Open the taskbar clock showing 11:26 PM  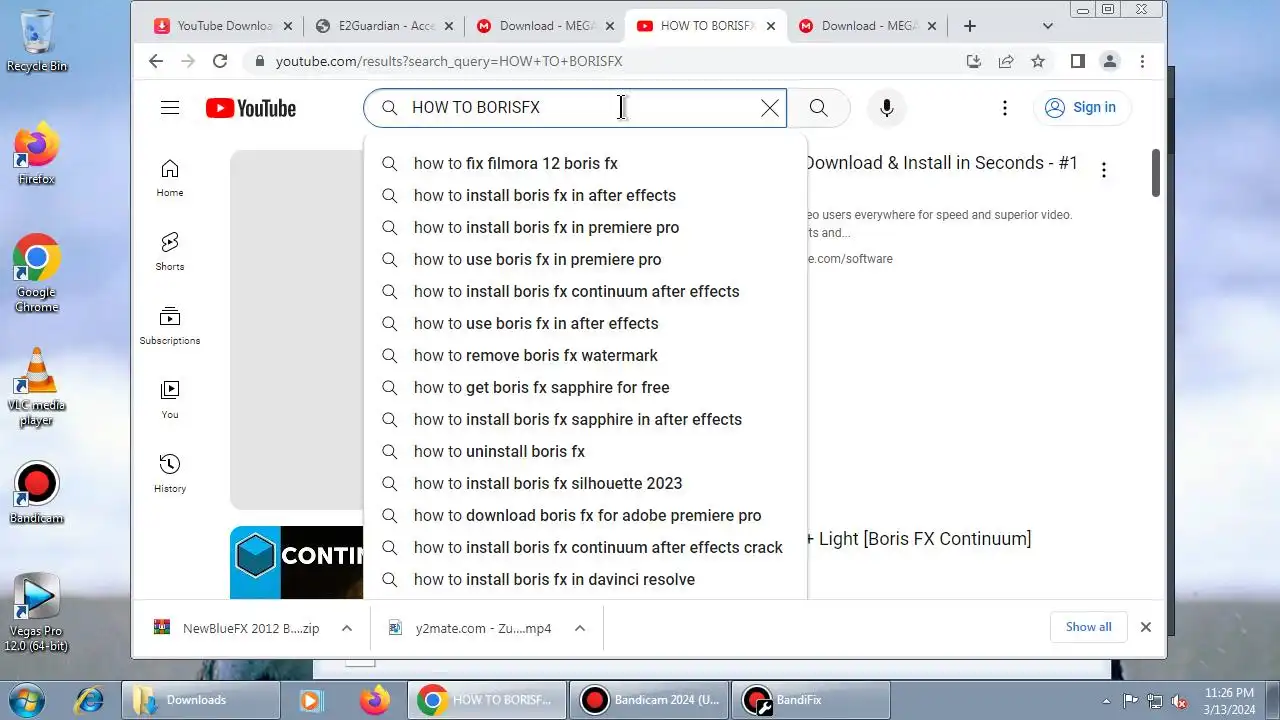1229,700
